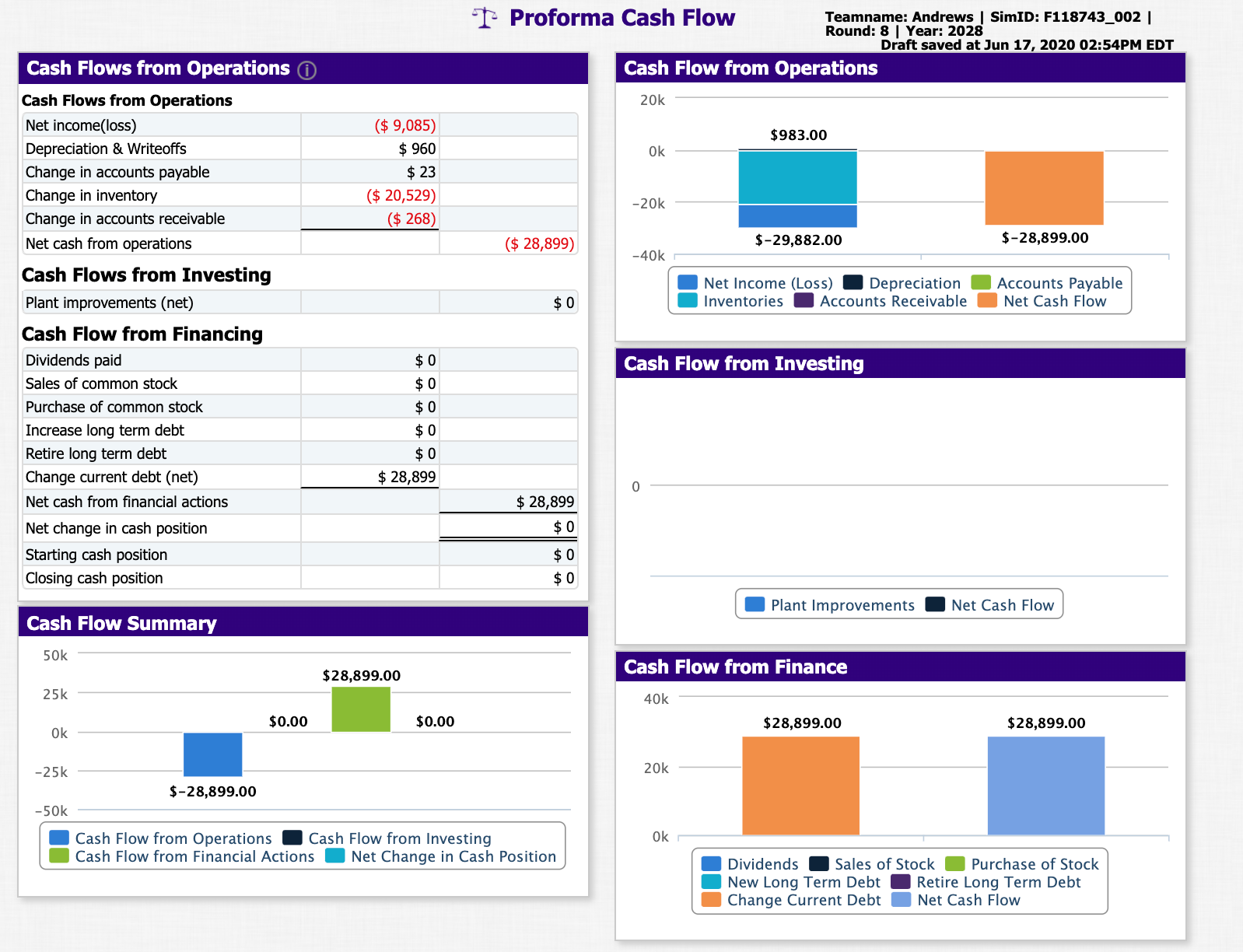Screen dimensions: 1243x952
Task: Hide the Accounts Payable legend series
Action: [x=1047, y=283]
